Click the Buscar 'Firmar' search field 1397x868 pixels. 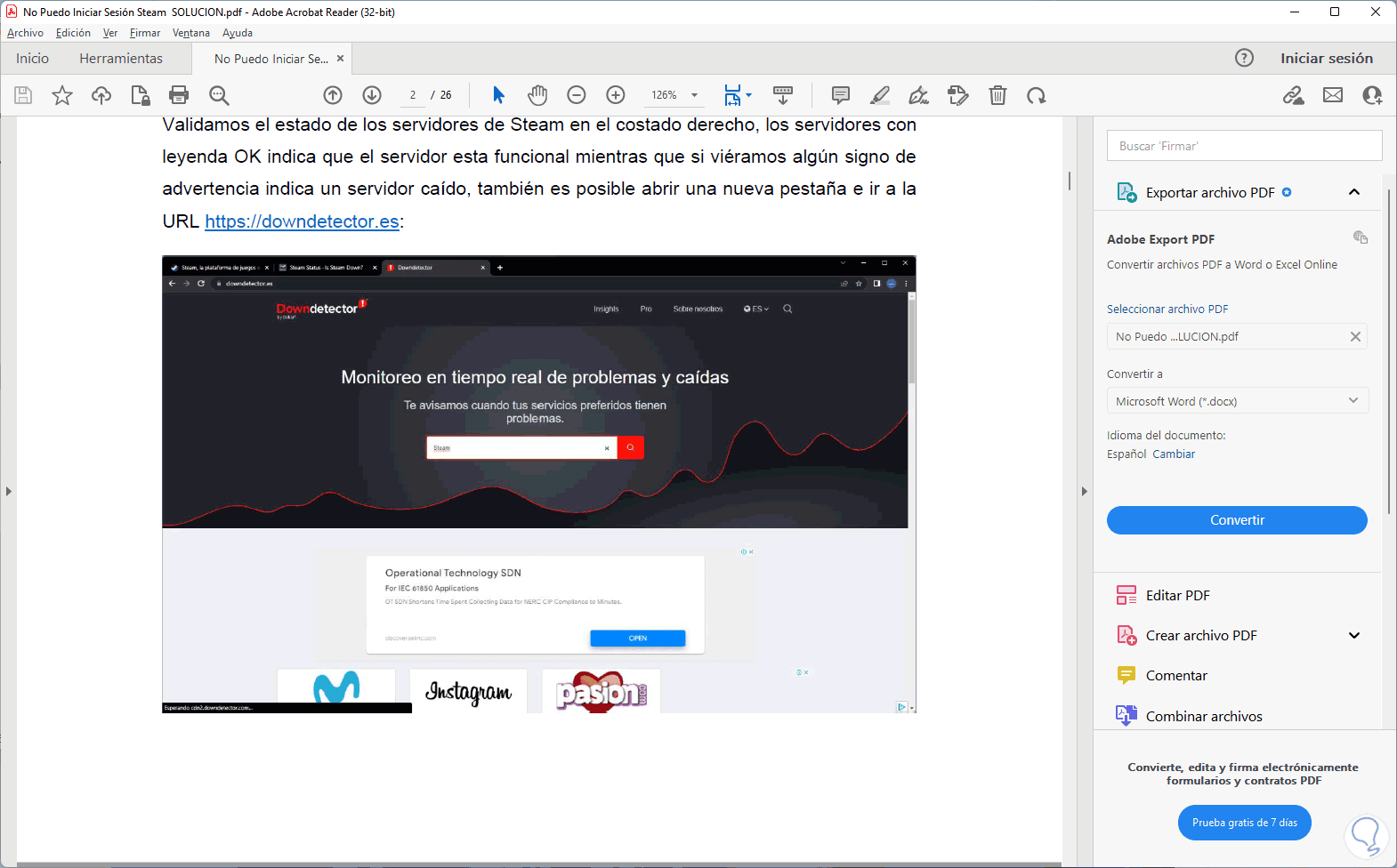point(1244,146)
